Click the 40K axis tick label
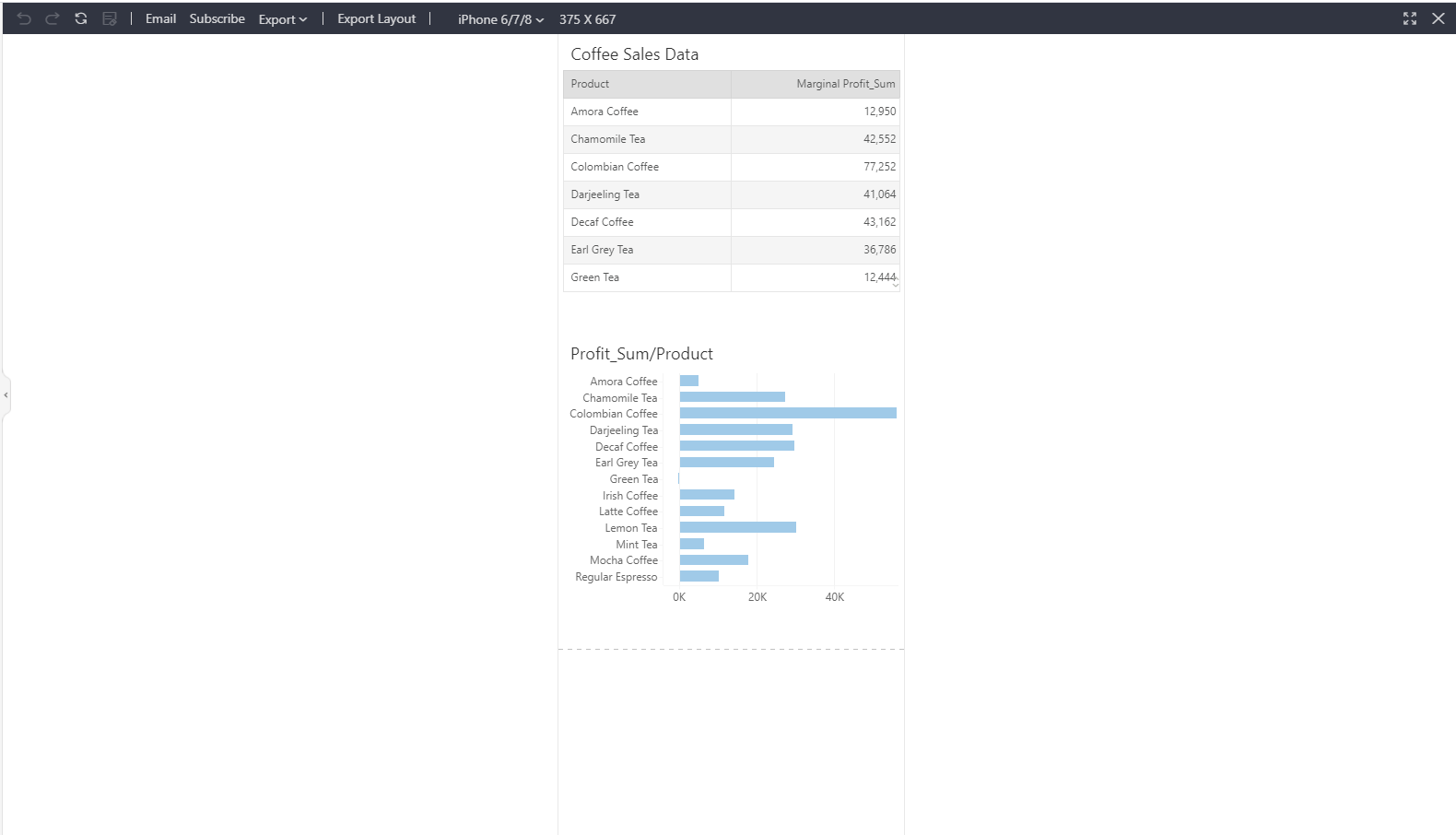Image resolution: width=1456 pixels, height=835 pixels. 835,597
